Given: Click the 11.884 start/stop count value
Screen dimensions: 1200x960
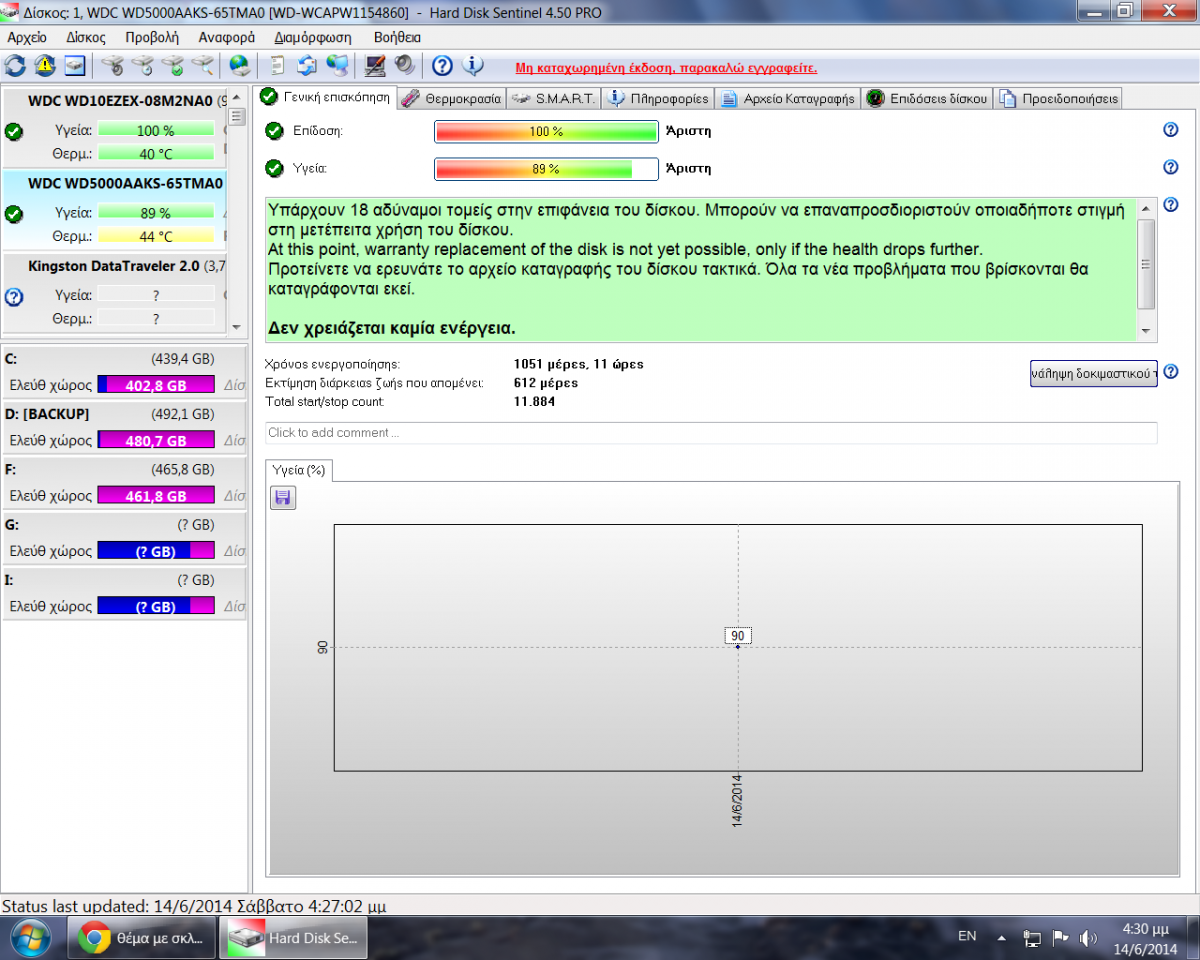Looking at the screenshot, I should pyautogui.click(x=534, y=402).
